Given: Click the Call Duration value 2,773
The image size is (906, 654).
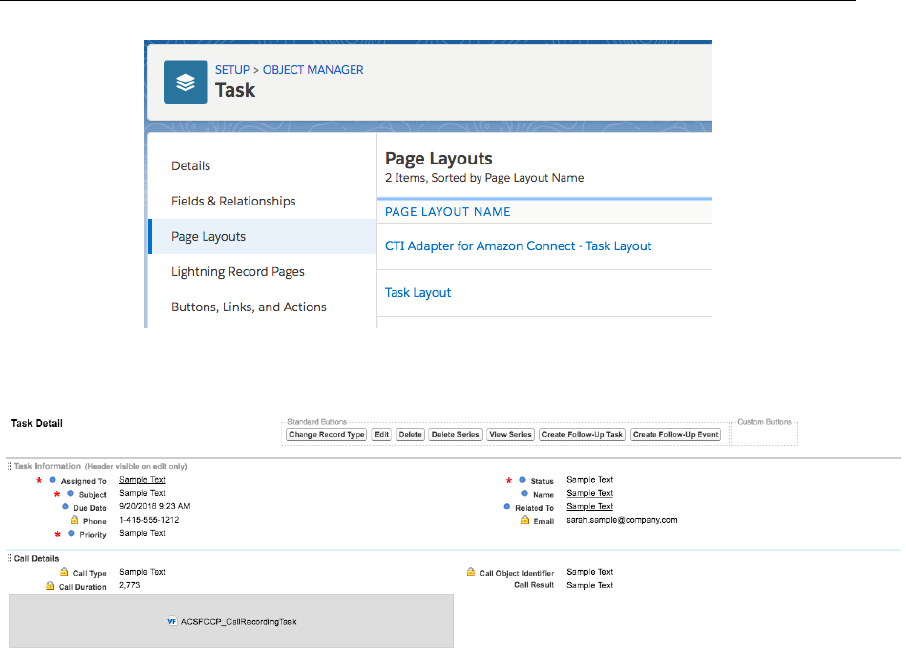Looking at the screenshot, I should pos(129,585).
